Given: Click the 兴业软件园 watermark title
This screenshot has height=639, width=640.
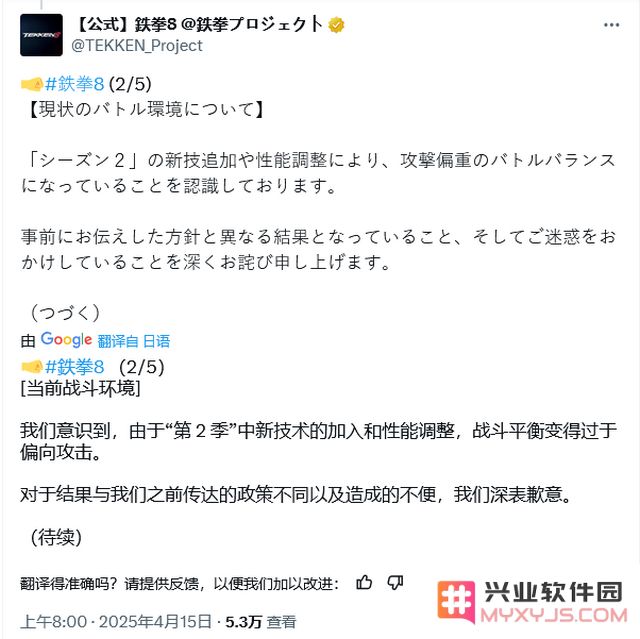Looking at the screenshot, I should (553, 592).
